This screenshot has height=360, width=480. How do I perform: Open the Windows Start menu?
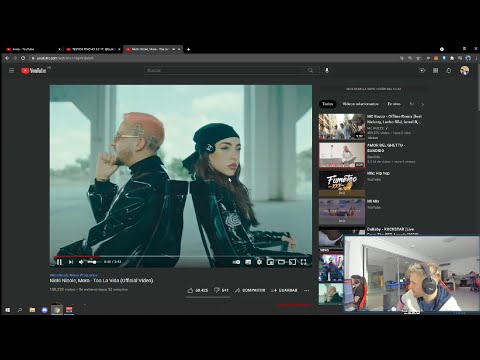point(7,310)
